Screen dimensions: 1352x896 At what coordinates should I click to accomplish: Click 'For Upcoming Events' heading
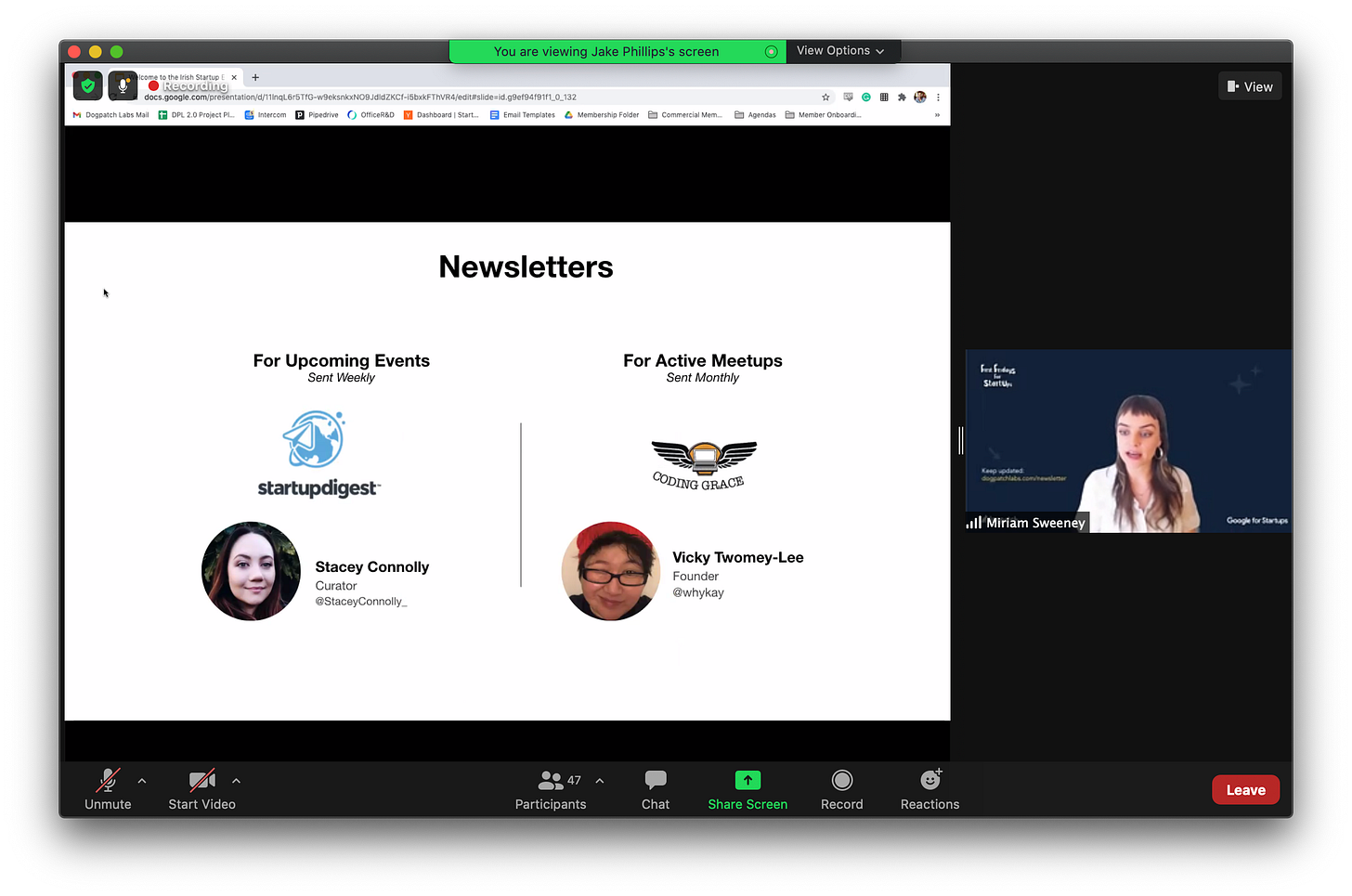pos(342,360)
